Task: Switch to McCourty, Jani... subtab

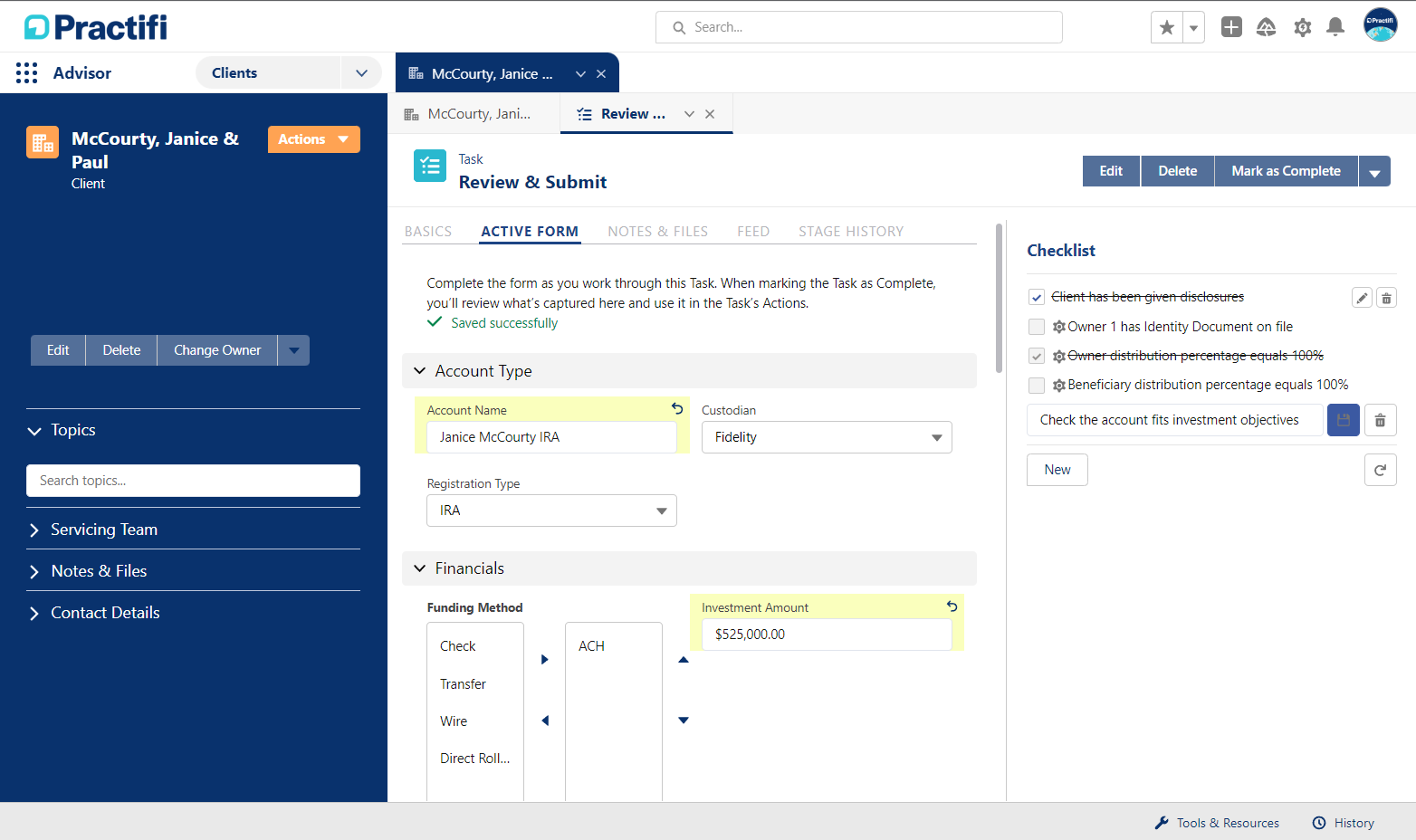Action: [x=474, y=114]
